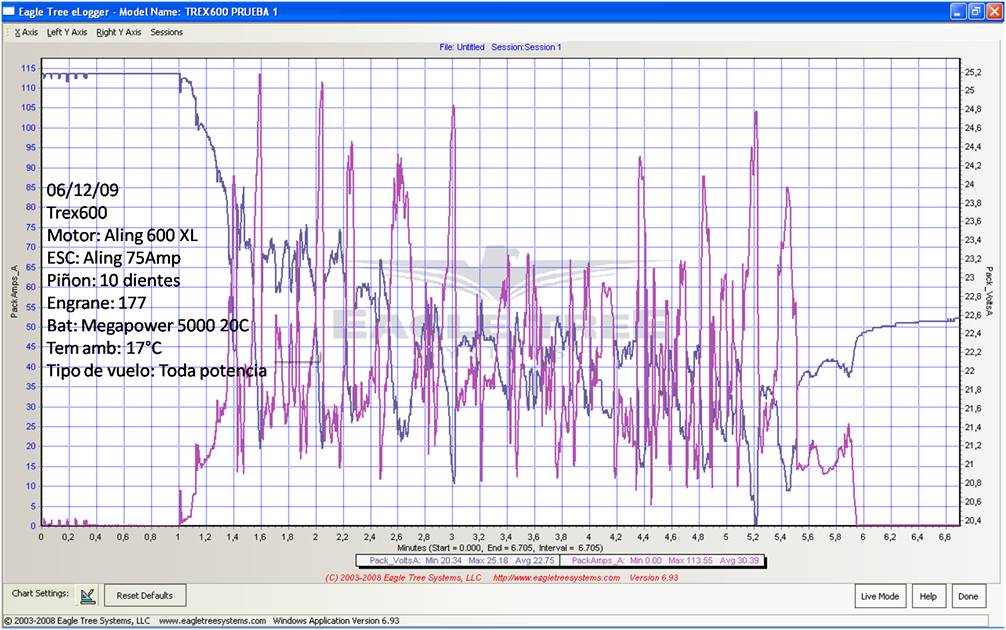Open the Chart Settings icon
This screenshot has width=1006, height=630.
pos(87,595)
